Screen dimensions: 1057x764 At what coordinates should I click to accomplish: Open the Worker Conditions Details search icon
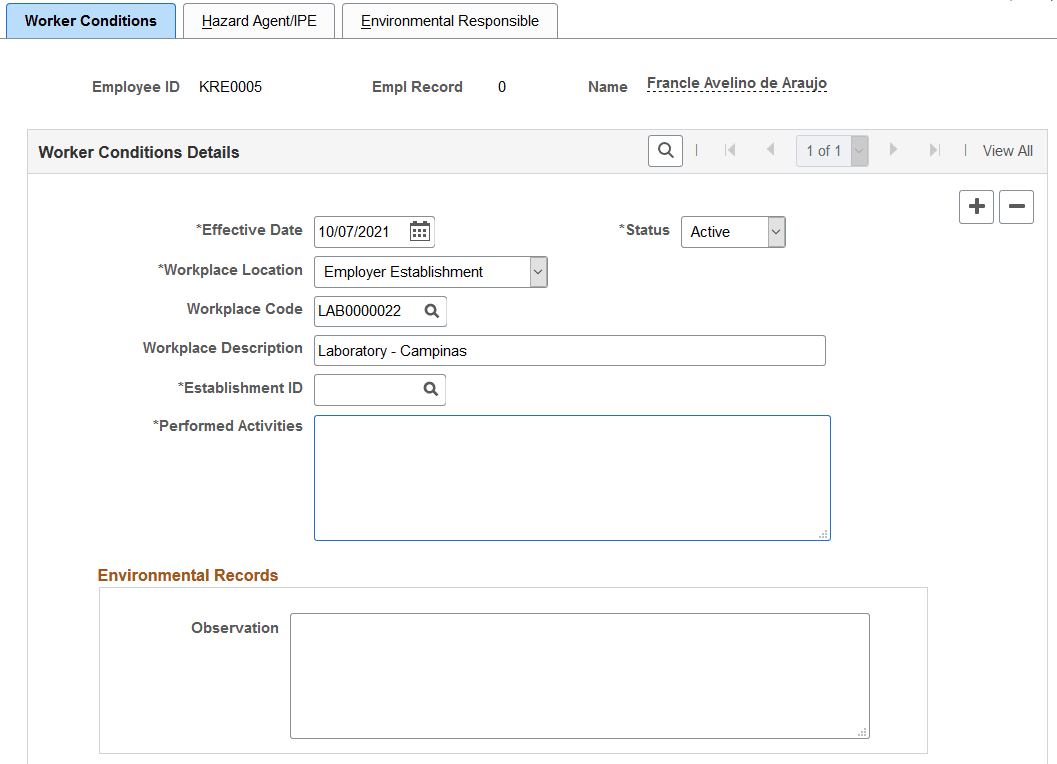click(664, 150)
